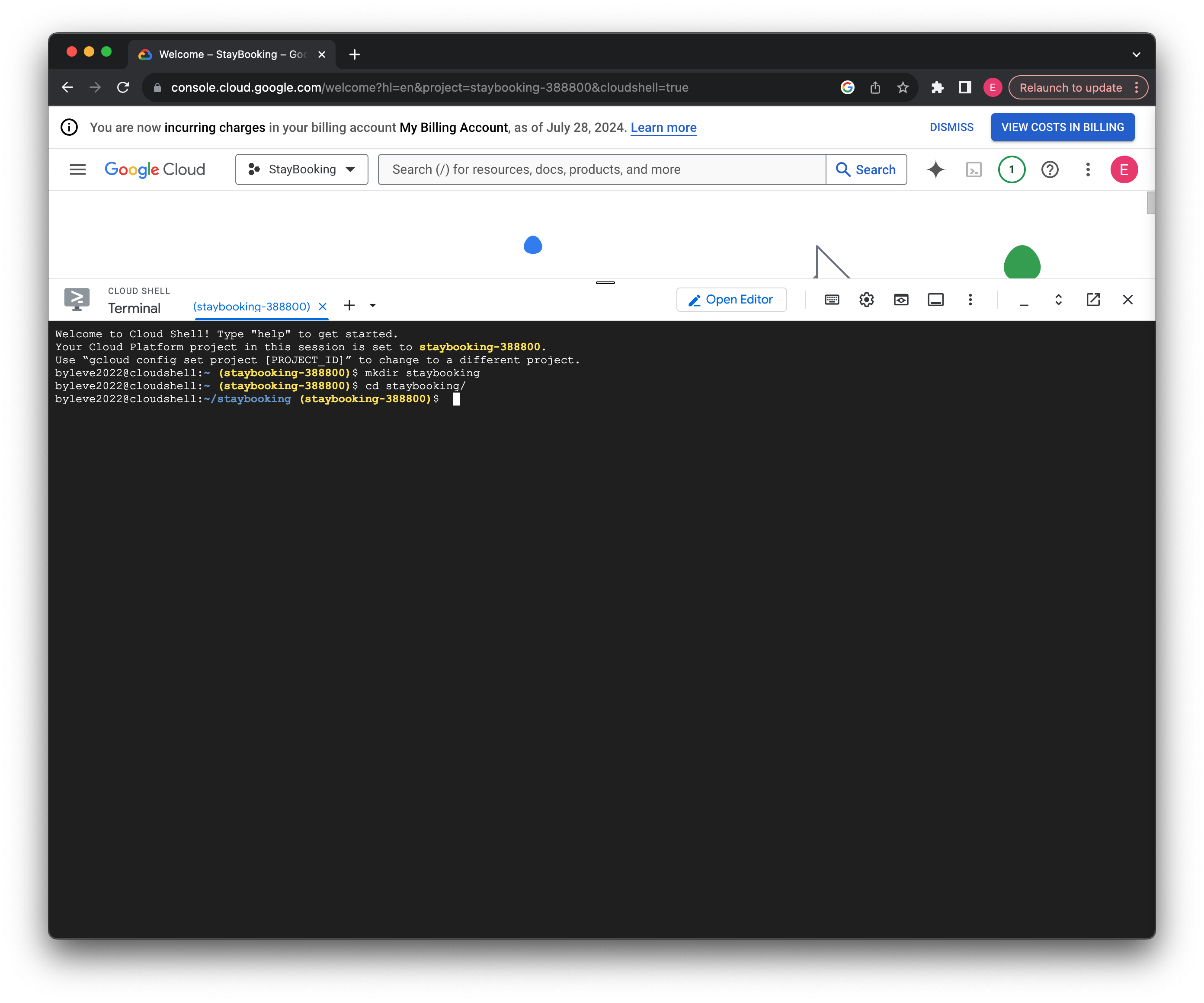1204x1003 pixels.
Task: Click the page vertical scrollbar thumb
Action: (1150, 203)
